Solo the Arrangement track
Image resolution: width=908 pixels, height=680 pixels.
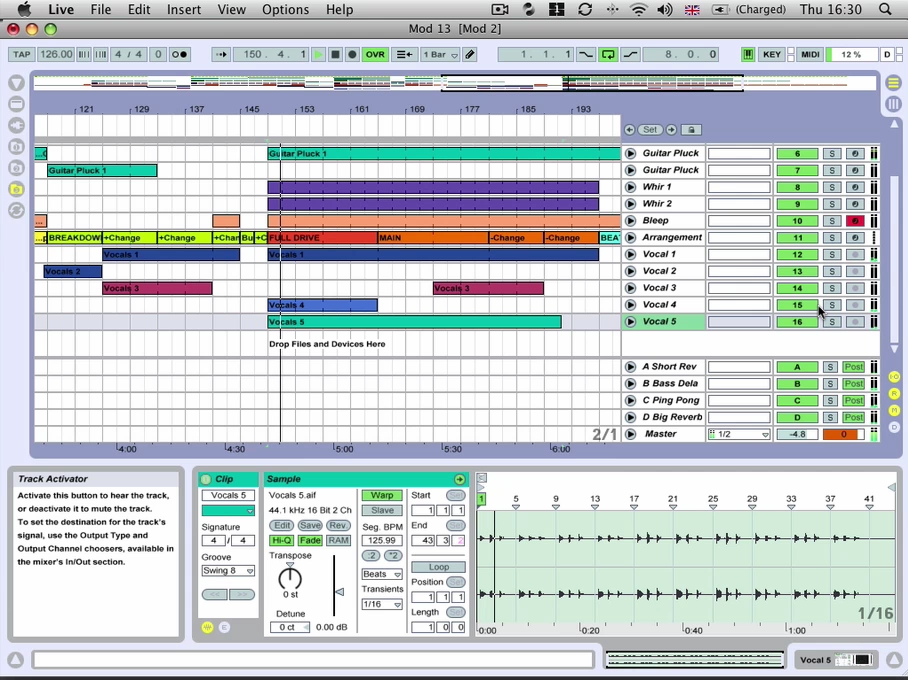click(x=832, y=238)
